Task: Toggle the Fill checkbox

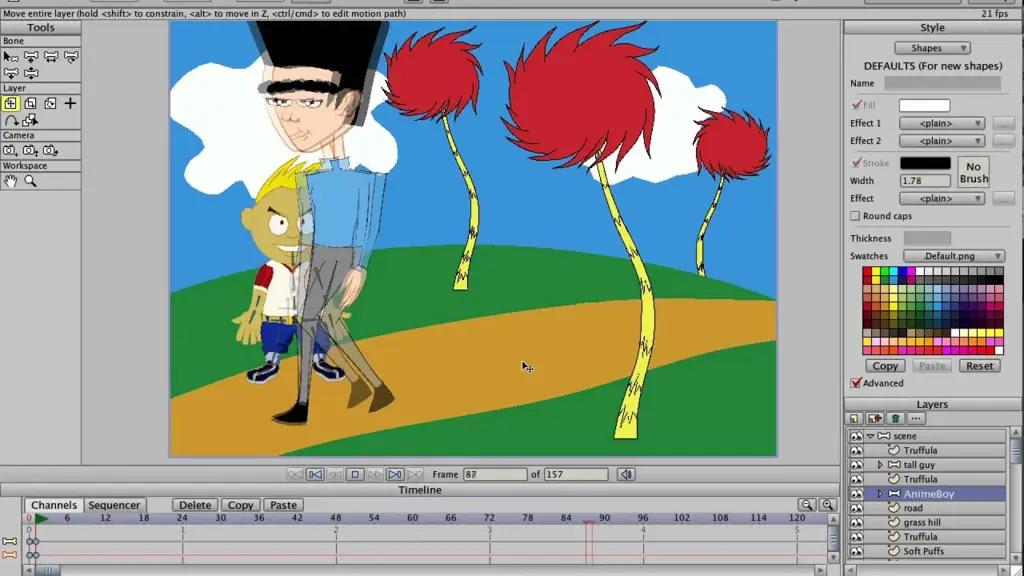Action: [x=857, y=104]
